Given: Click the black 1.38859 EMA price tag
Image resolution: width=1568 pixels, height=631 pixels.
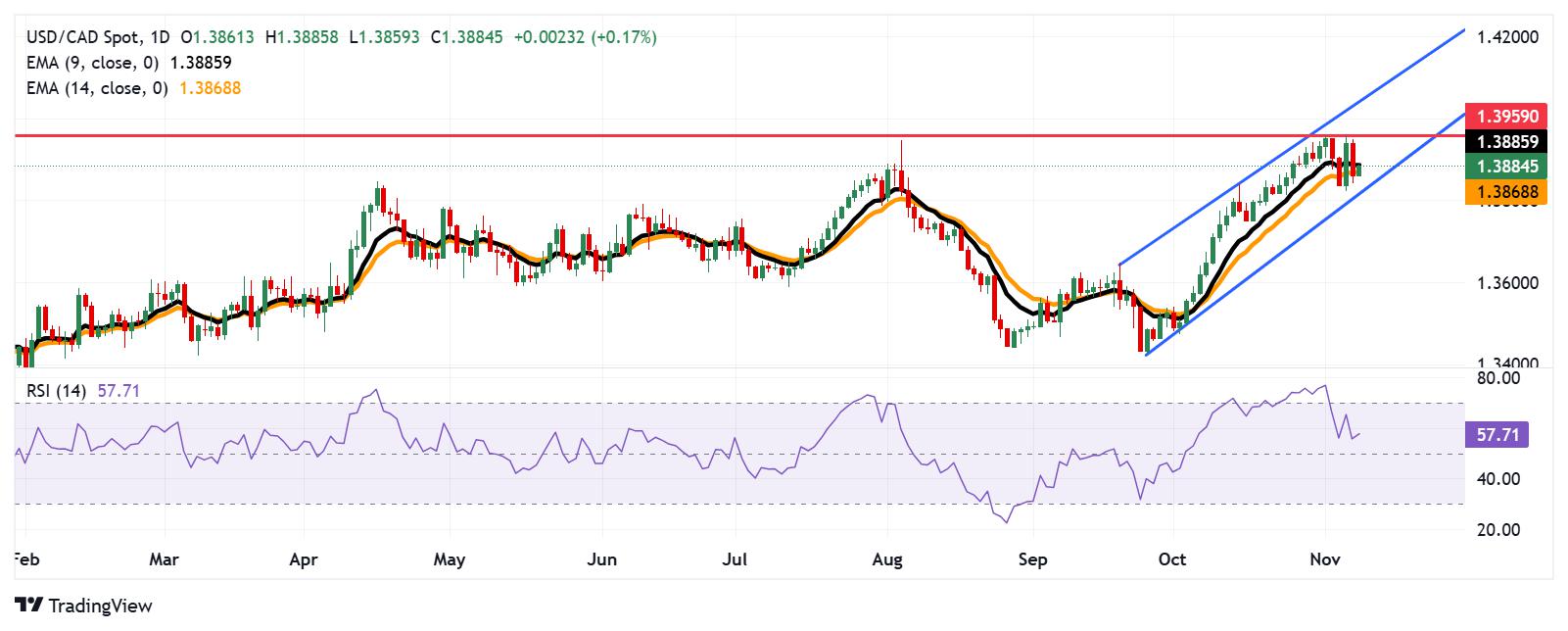Looking at the screenshot, I should click(x=1507, y=142).
